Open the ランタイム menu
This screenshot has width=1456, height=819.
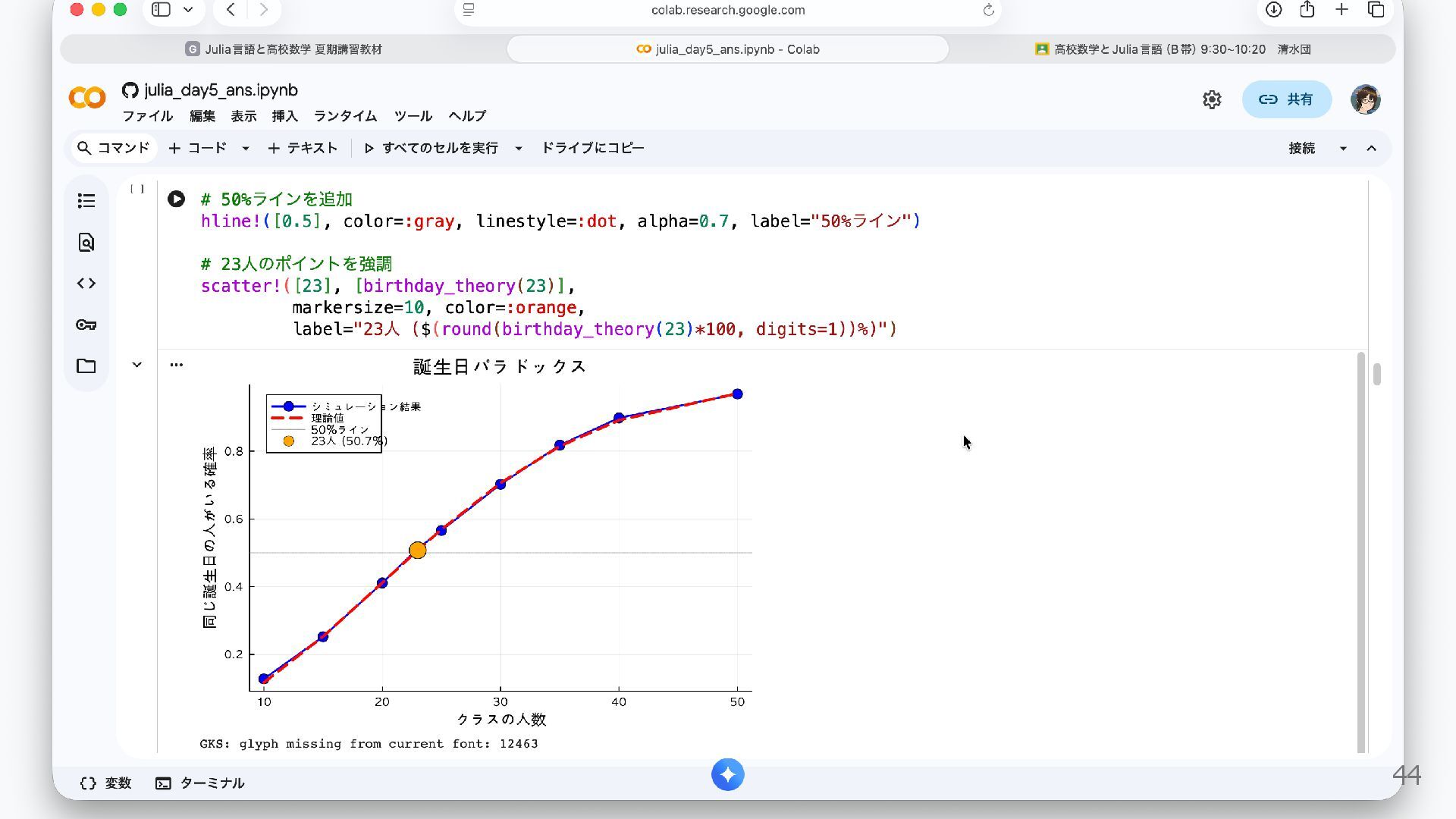[x=345, y=116]
